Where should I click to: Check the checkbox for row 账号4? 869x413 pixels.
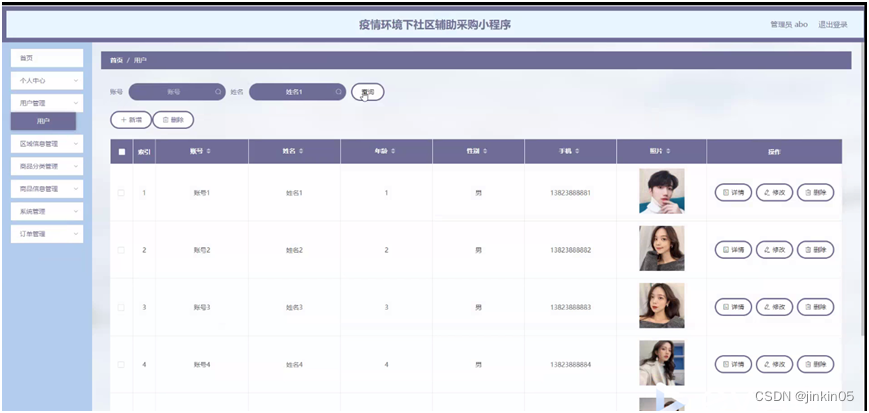121,365
